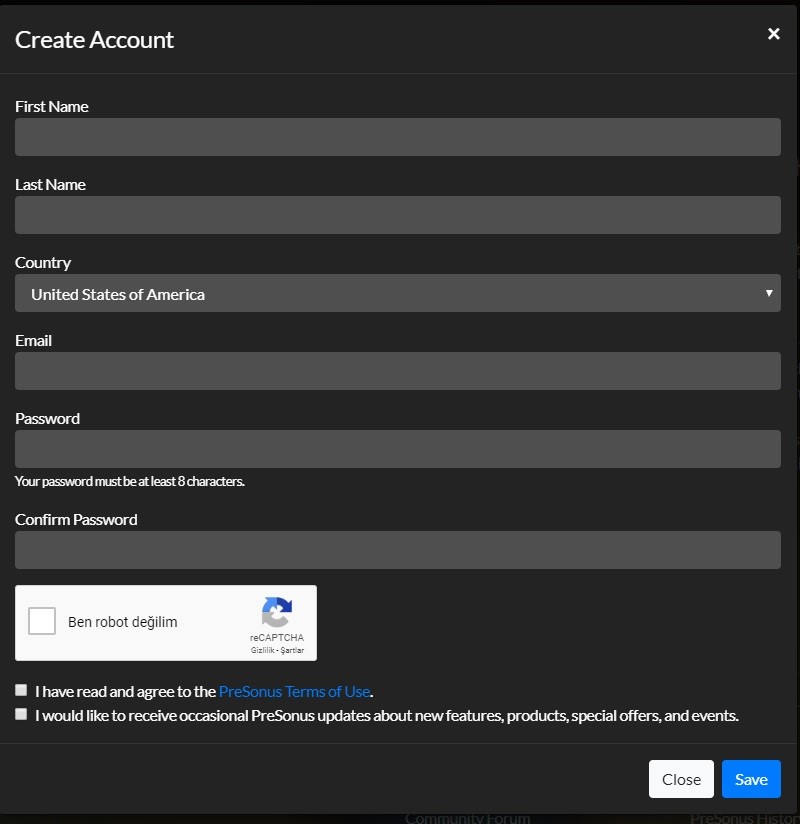Screen dimensions: 800x824
Task: Open the PreSonus Terms of Use link
Action: click(x=294, y=691)
